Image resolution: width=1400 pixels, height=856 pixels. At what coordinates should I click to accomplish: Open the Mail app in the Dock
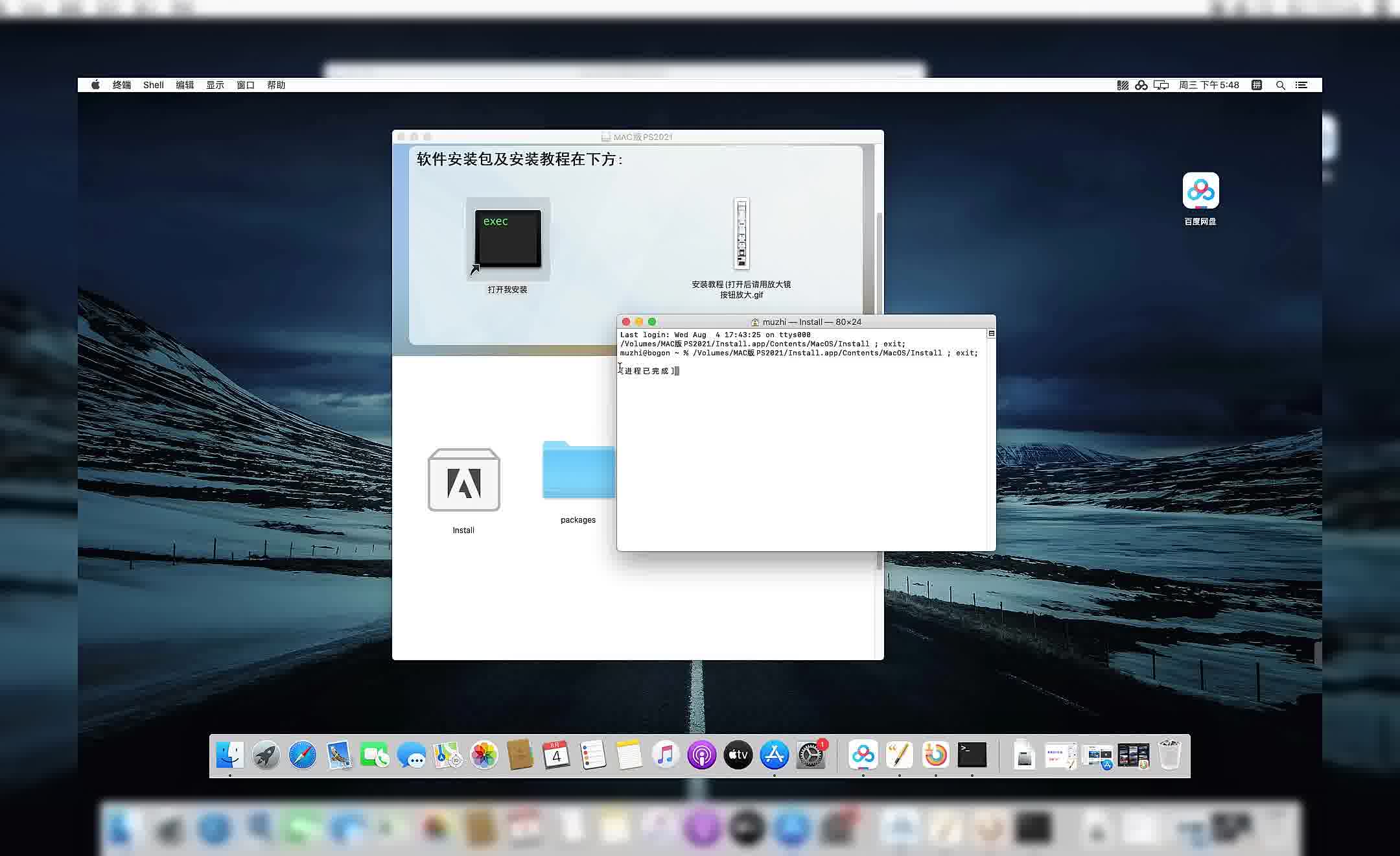point(339,755)
